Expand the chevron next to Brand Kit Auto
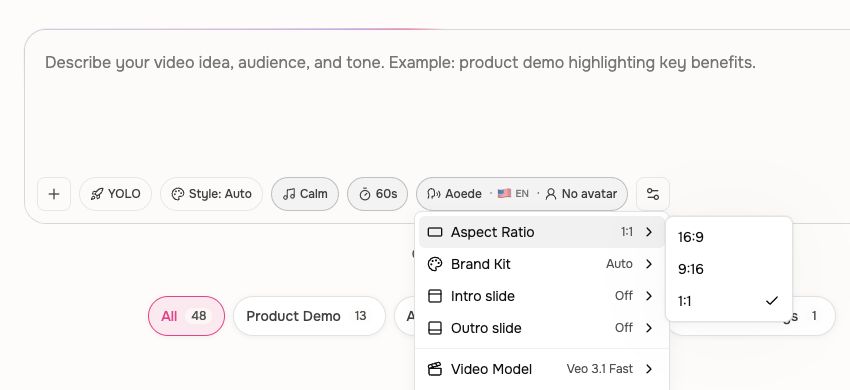850x390 pixels. pos(649,264)
